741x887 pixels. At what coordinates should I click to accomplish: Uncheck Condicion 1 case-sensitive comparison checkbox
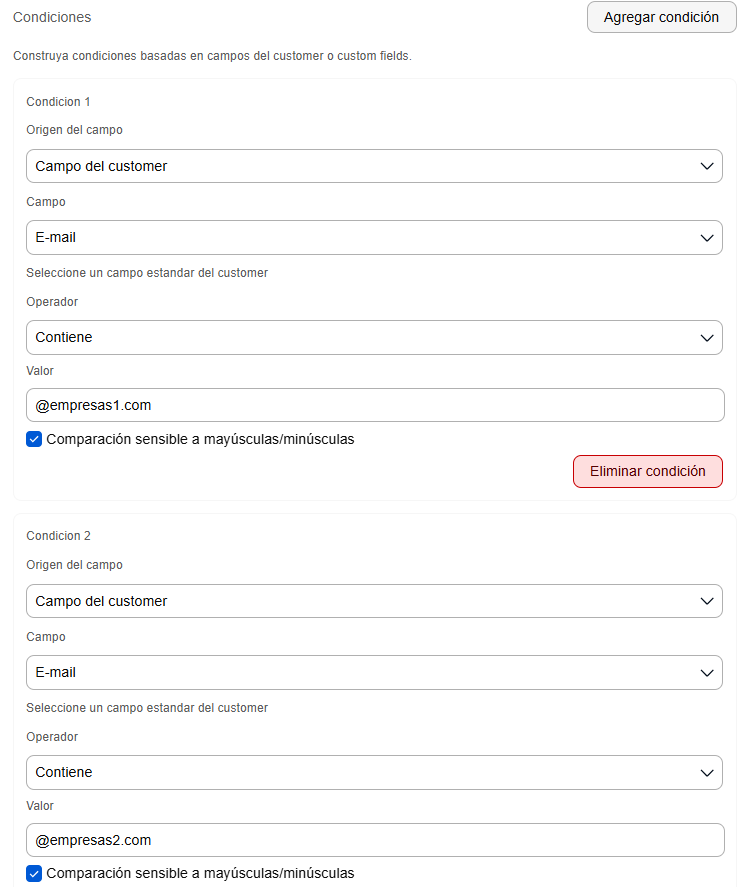34,439
